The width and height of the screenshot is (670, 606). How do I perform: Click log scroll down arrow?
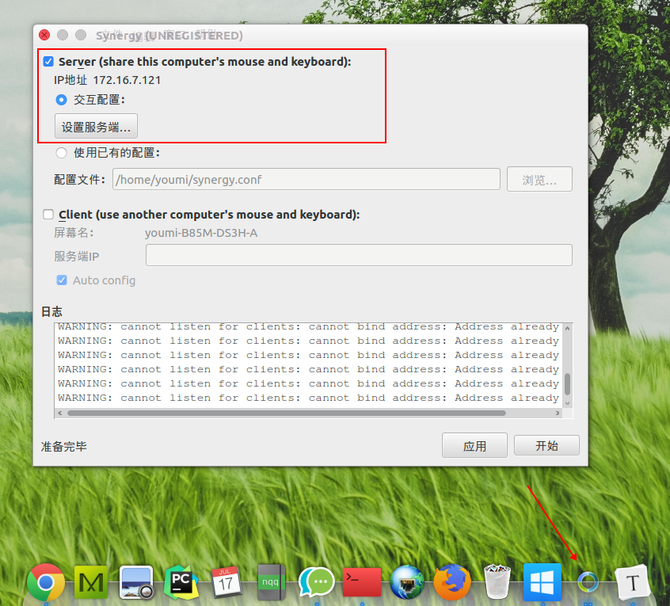click(x=567, y=403)
